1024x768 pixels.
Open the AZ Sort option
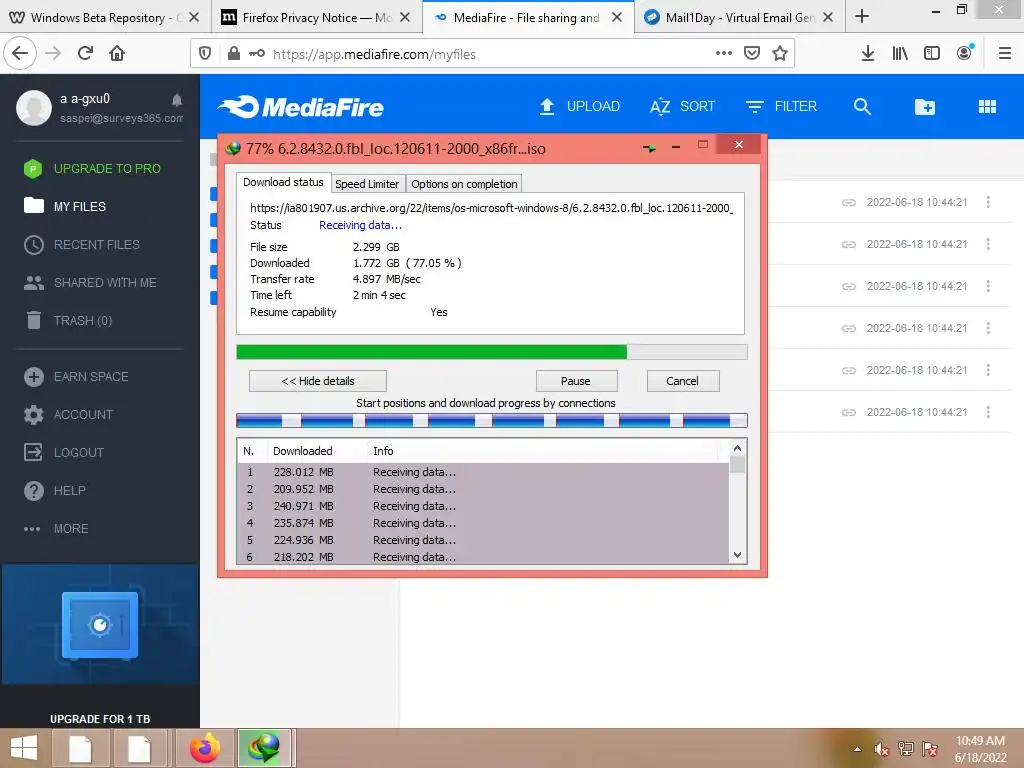coord(682,106)
